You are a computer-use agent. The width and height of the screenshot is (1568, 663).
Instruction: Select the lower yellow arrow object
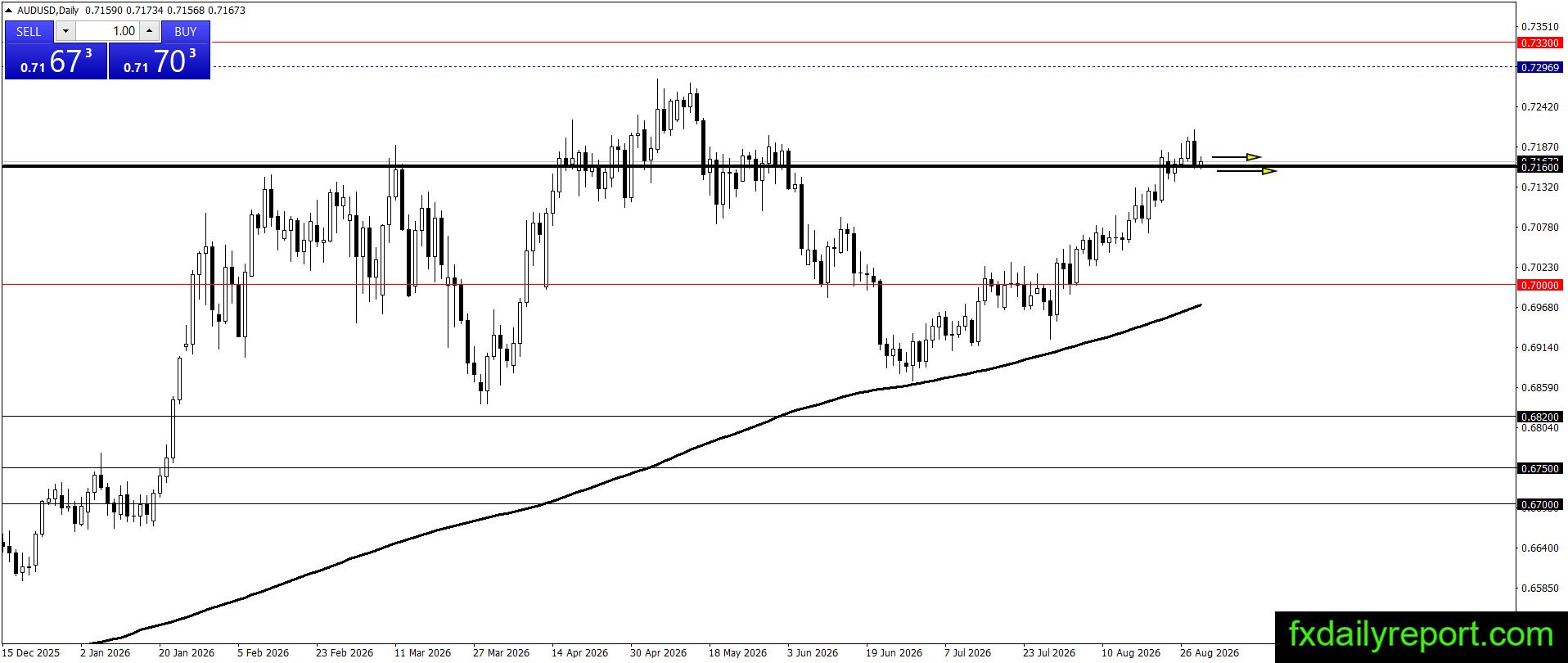click(1246, 170)
